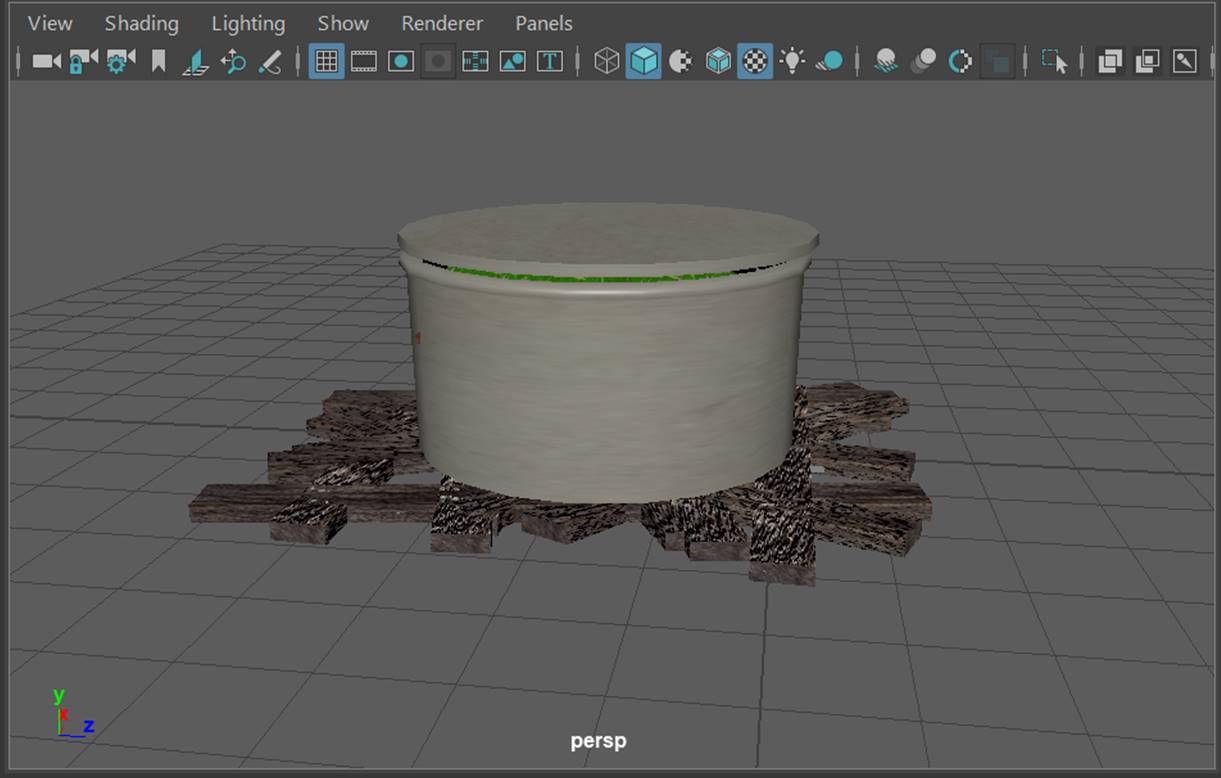
Task: Toggle the Safe Action icon
Action: click(x=512, y=61)
